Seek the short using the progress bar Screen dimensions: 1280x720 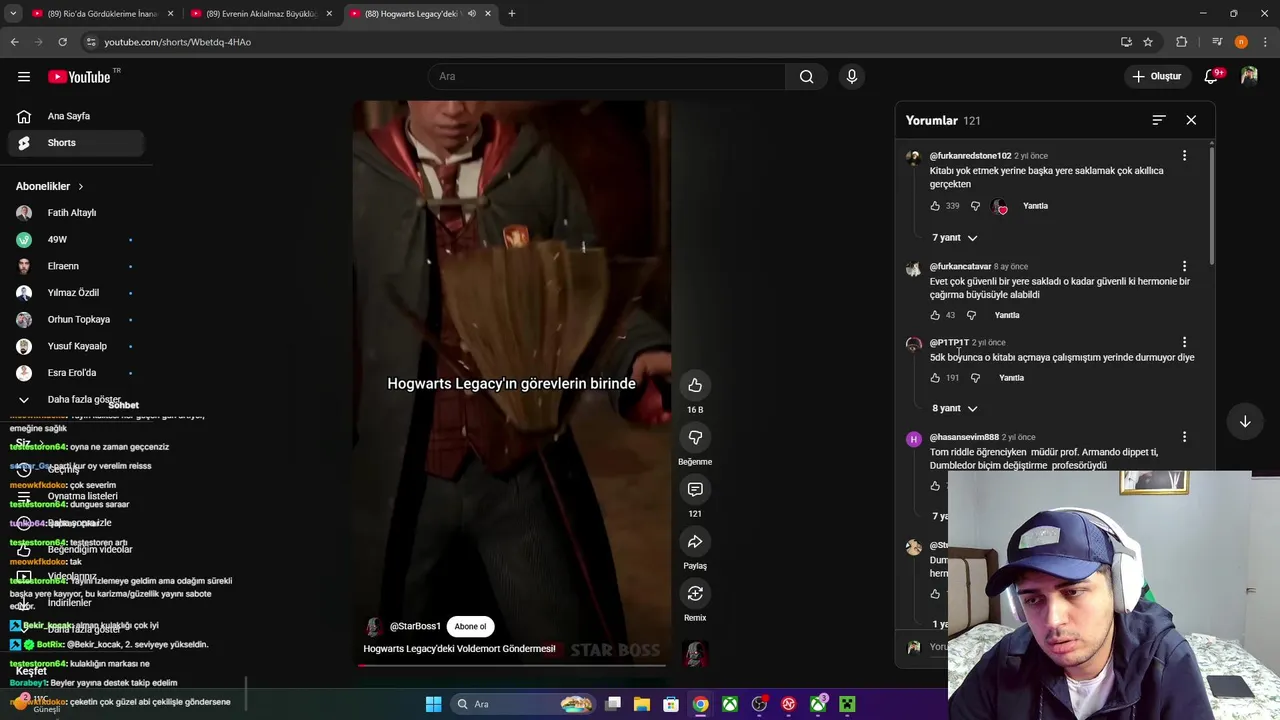[511, 664]
